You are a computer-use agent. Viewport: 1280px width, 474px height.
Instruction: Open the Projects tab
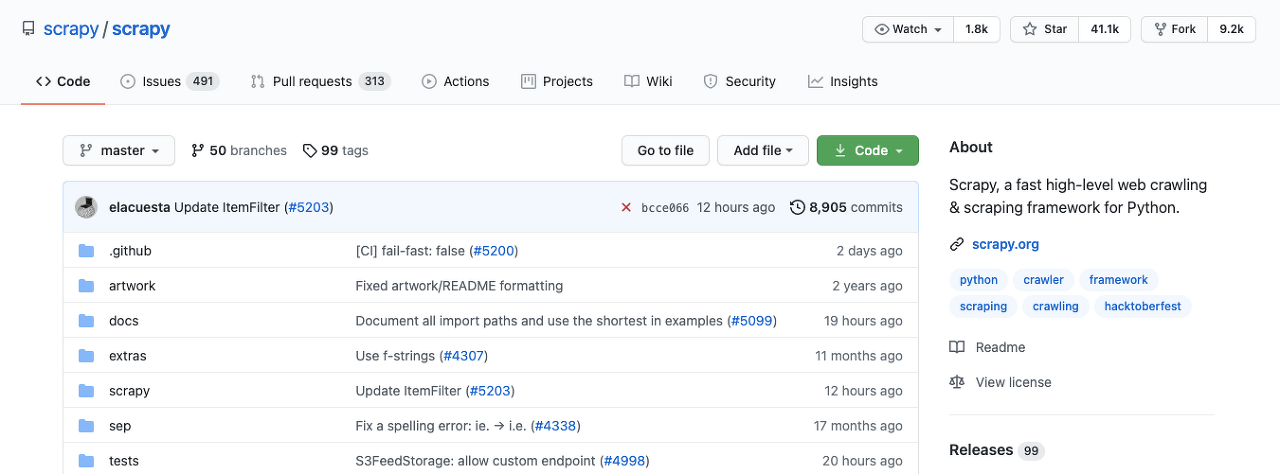pos(557,81)
